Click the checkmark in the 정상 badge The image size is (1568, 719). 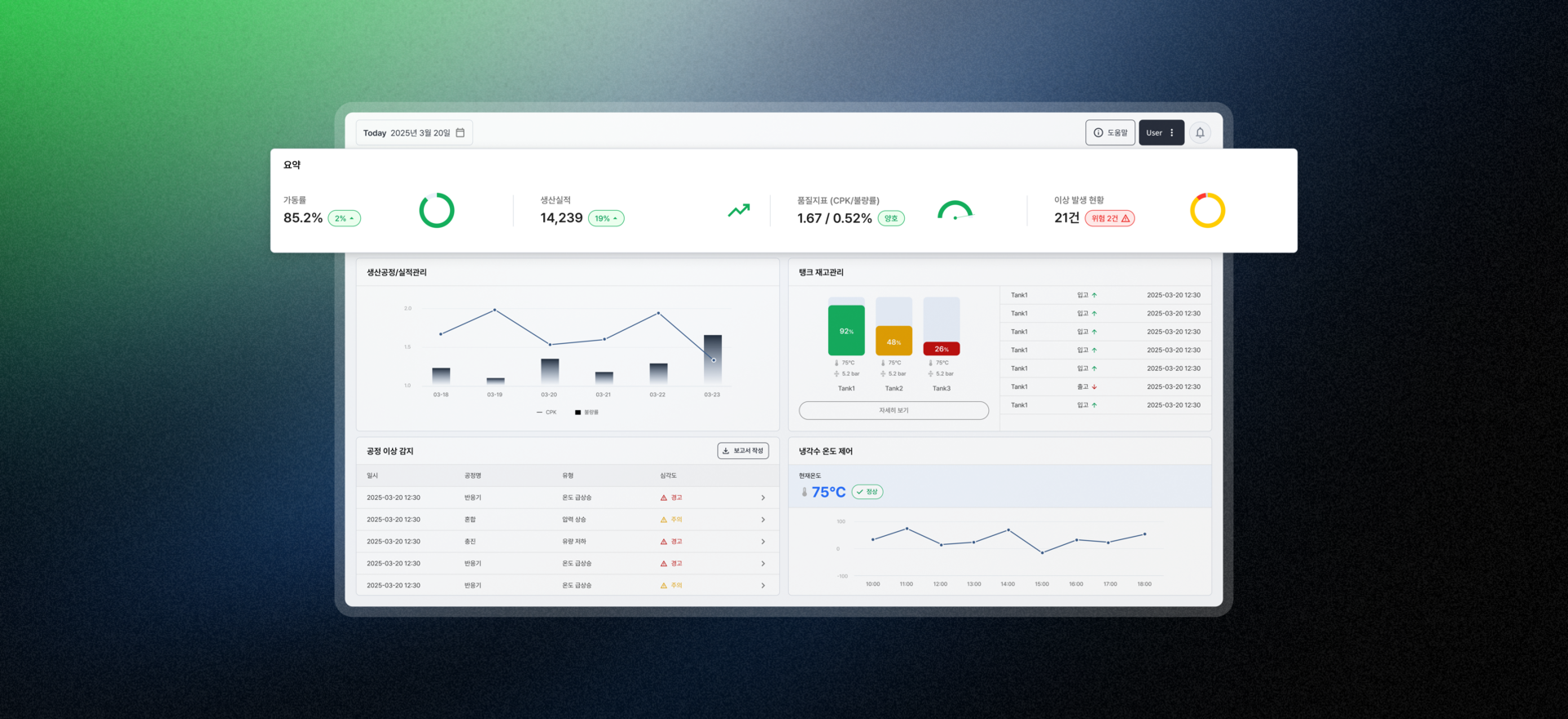[x=860, y=492]
